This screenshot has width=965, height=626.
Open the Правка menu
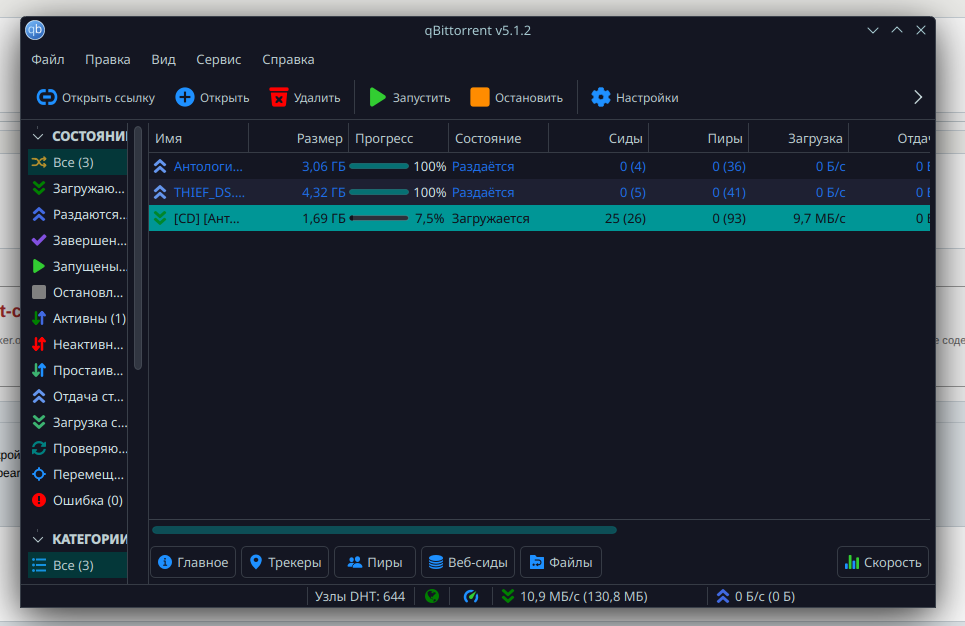click(108, 60)
